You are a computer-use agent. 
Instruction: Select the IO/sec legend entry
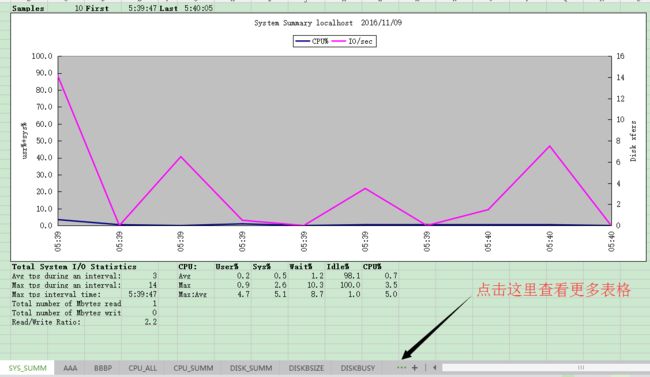352,41
